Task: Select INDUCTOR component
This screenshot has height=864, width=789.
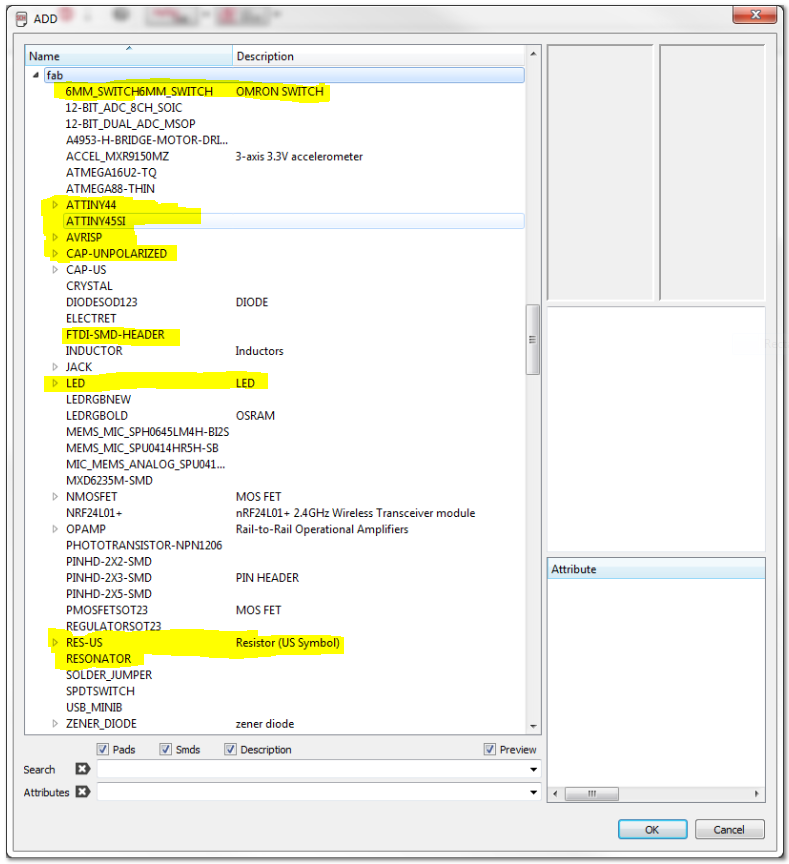Action: click(x=94, y=350)
